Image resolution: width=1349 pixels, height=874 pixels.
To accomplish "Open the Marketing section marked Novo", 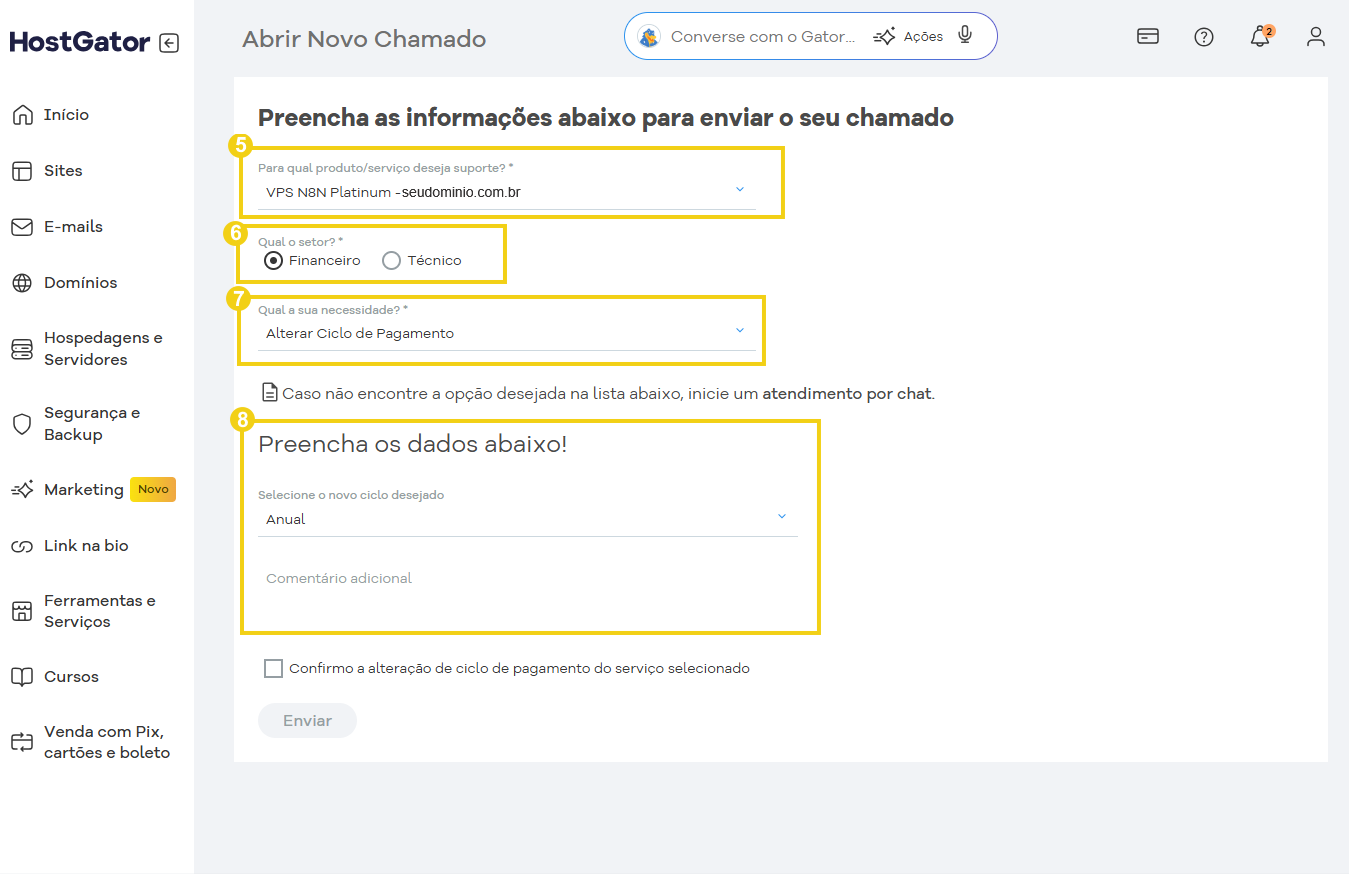I will 85,489.
